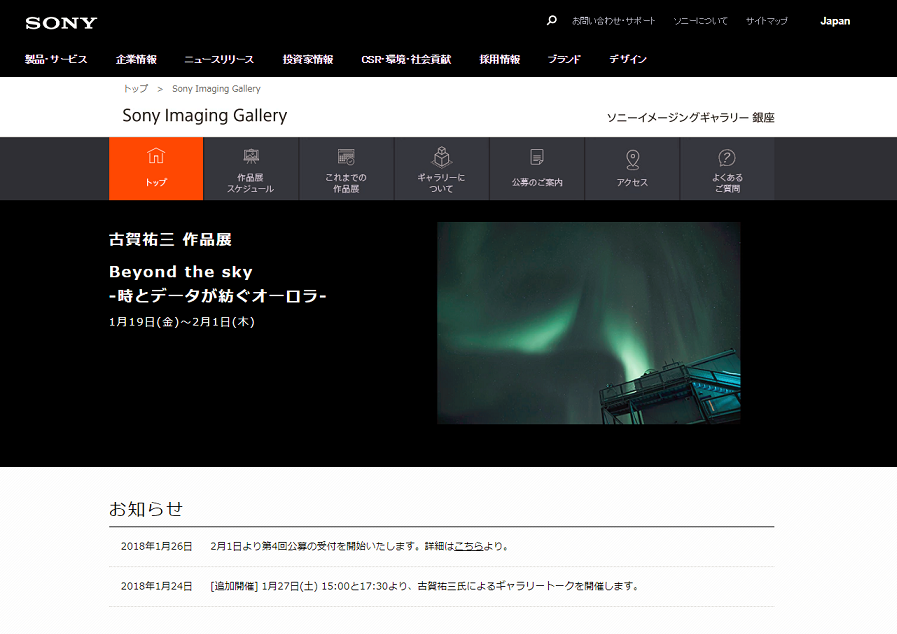Follow the こちら link in the news
This screenshot has width=897, height=634.
click(469, 546)
